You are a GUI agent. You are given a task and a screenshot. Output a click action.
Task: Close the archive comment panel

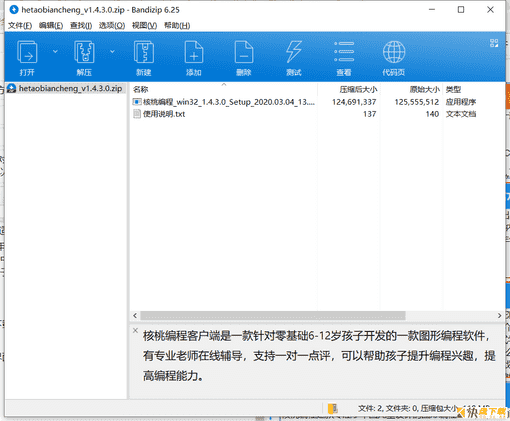tap(135, 330)
